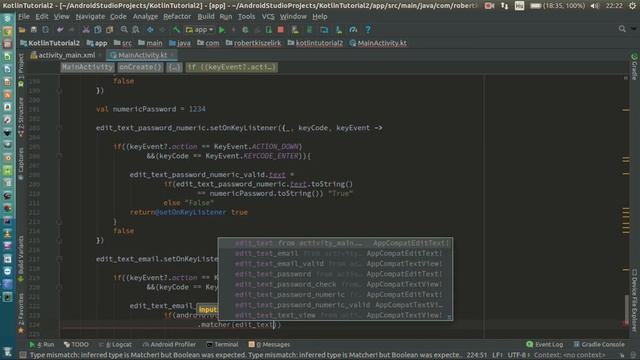Open the VCS menu
Screen dimensions: 640x360
pos(268,17)
